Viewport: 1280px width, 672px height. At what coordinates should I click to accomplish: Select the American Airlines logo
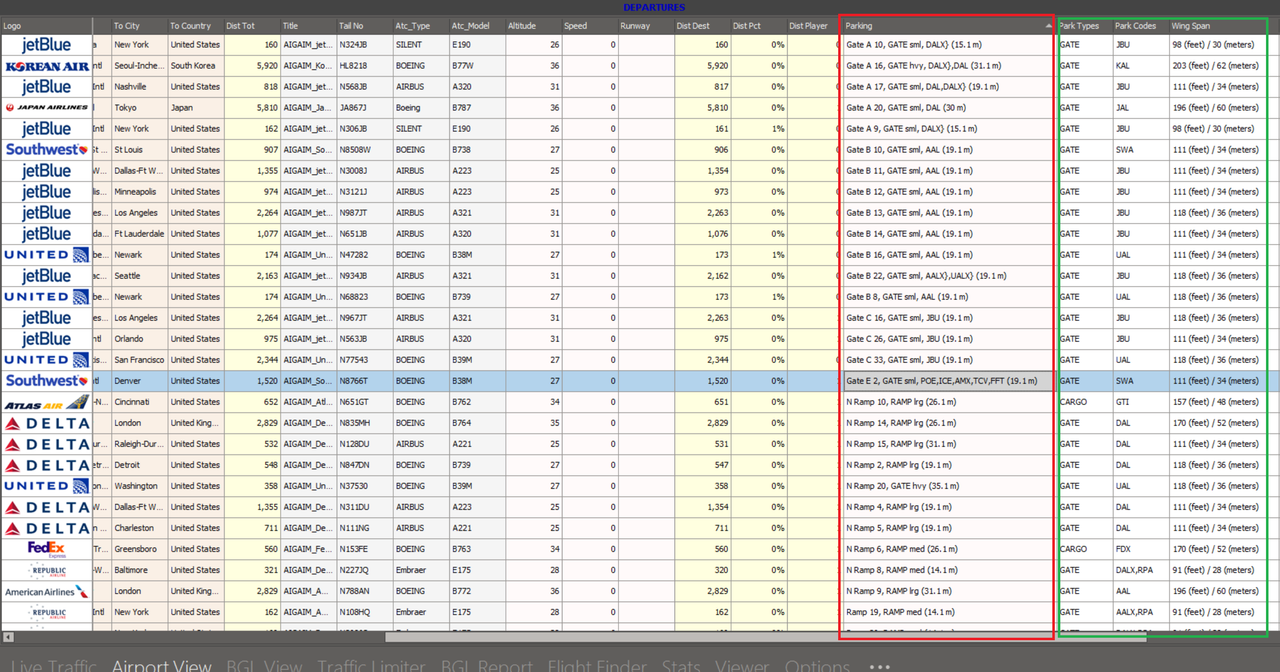(46, 591)
